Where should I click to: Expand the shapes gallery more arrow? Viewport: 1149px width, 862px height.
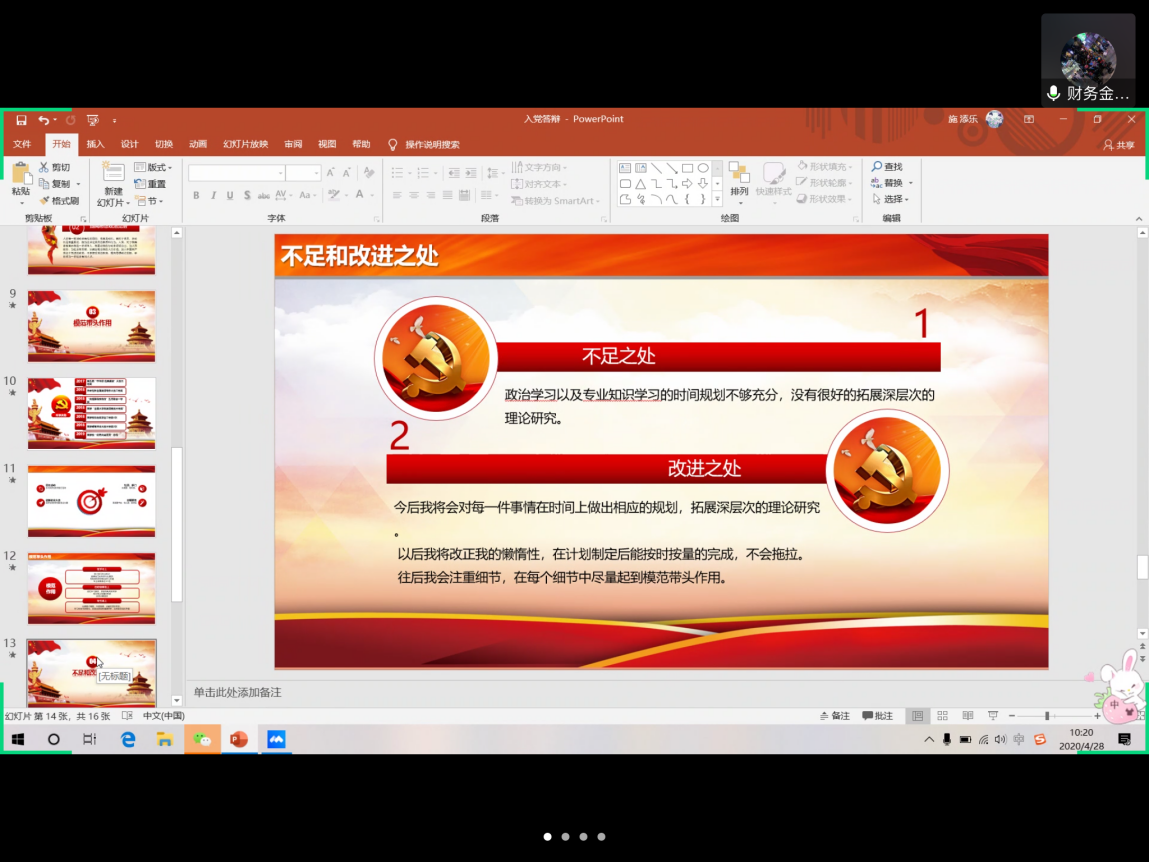click(717, 200)
